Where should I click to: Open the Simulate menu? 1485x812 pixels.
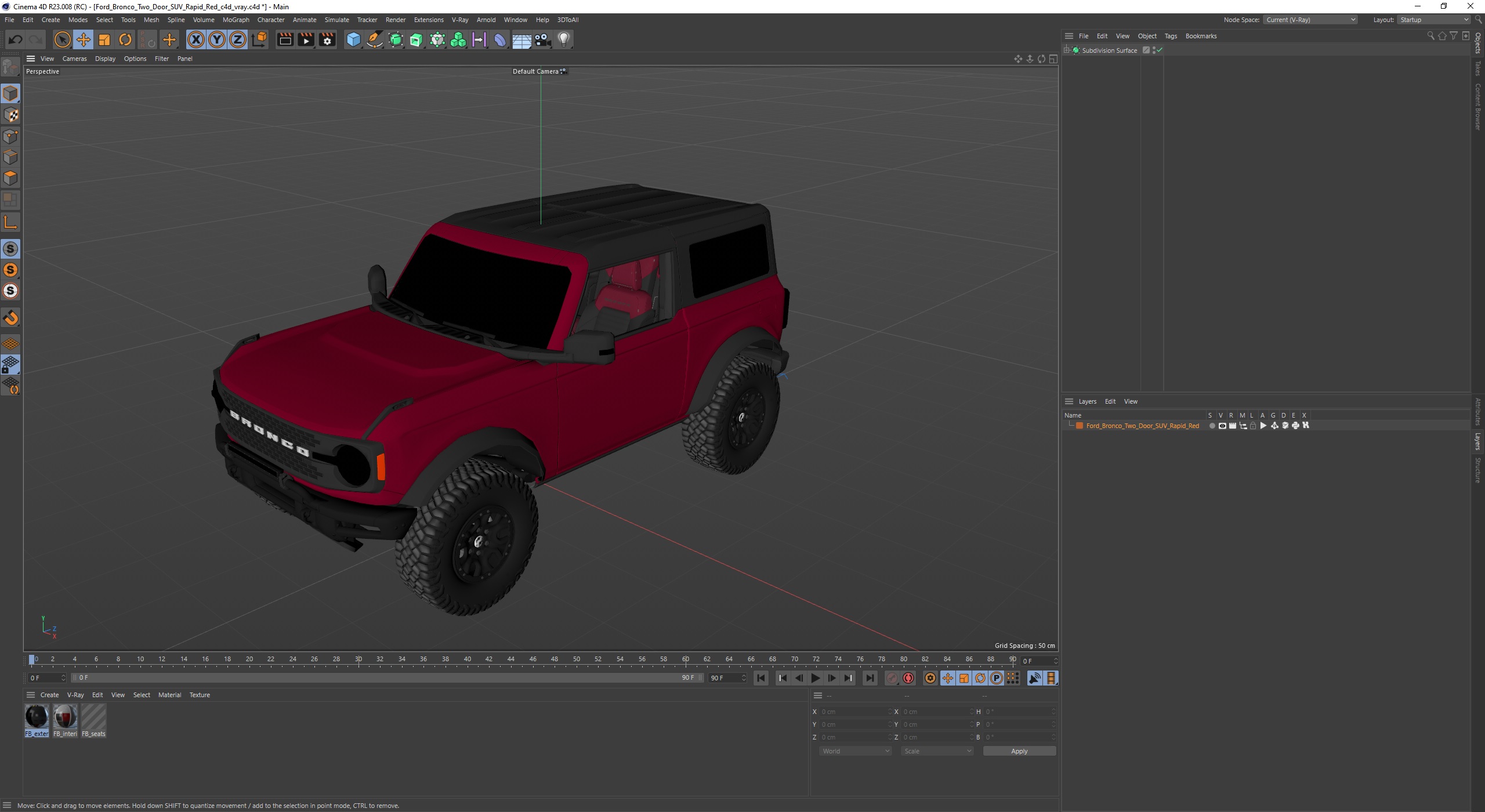point(336,20)
